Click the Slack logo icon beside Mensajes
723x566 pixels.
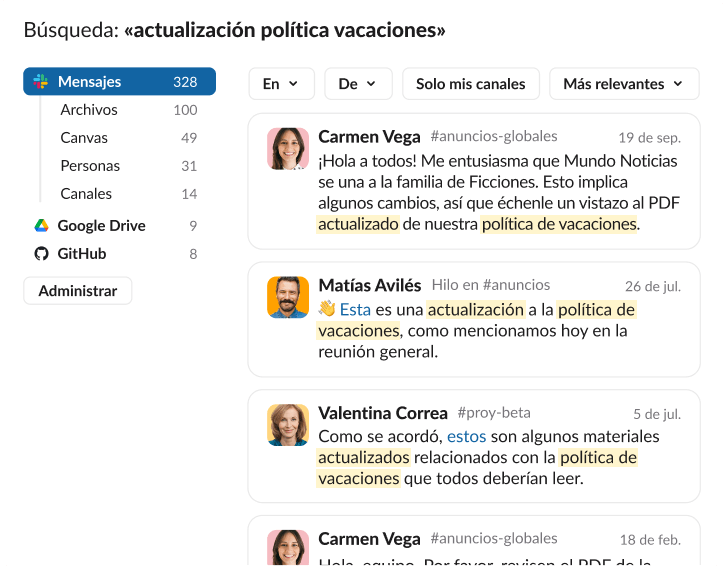[41, 82]
